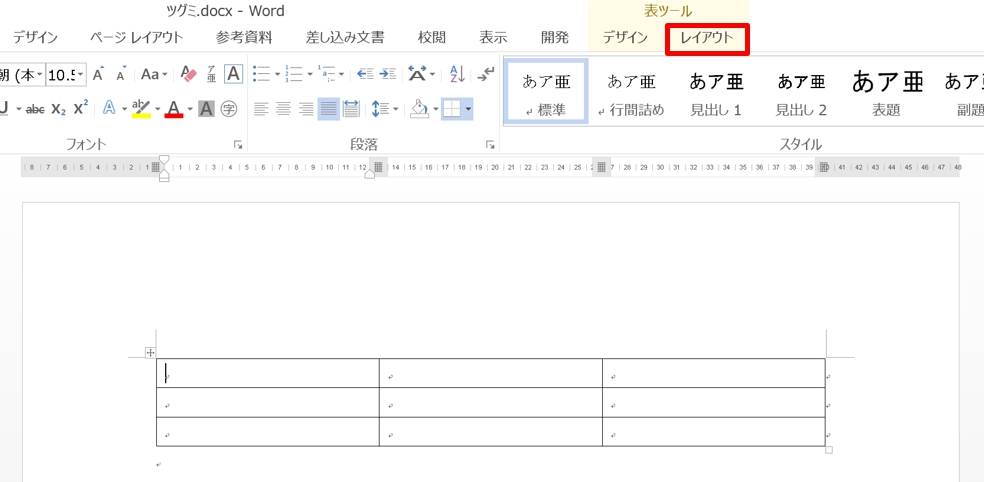Apply the 見出し 1 style
Screen dimensions: 984x482
[716, 93]
